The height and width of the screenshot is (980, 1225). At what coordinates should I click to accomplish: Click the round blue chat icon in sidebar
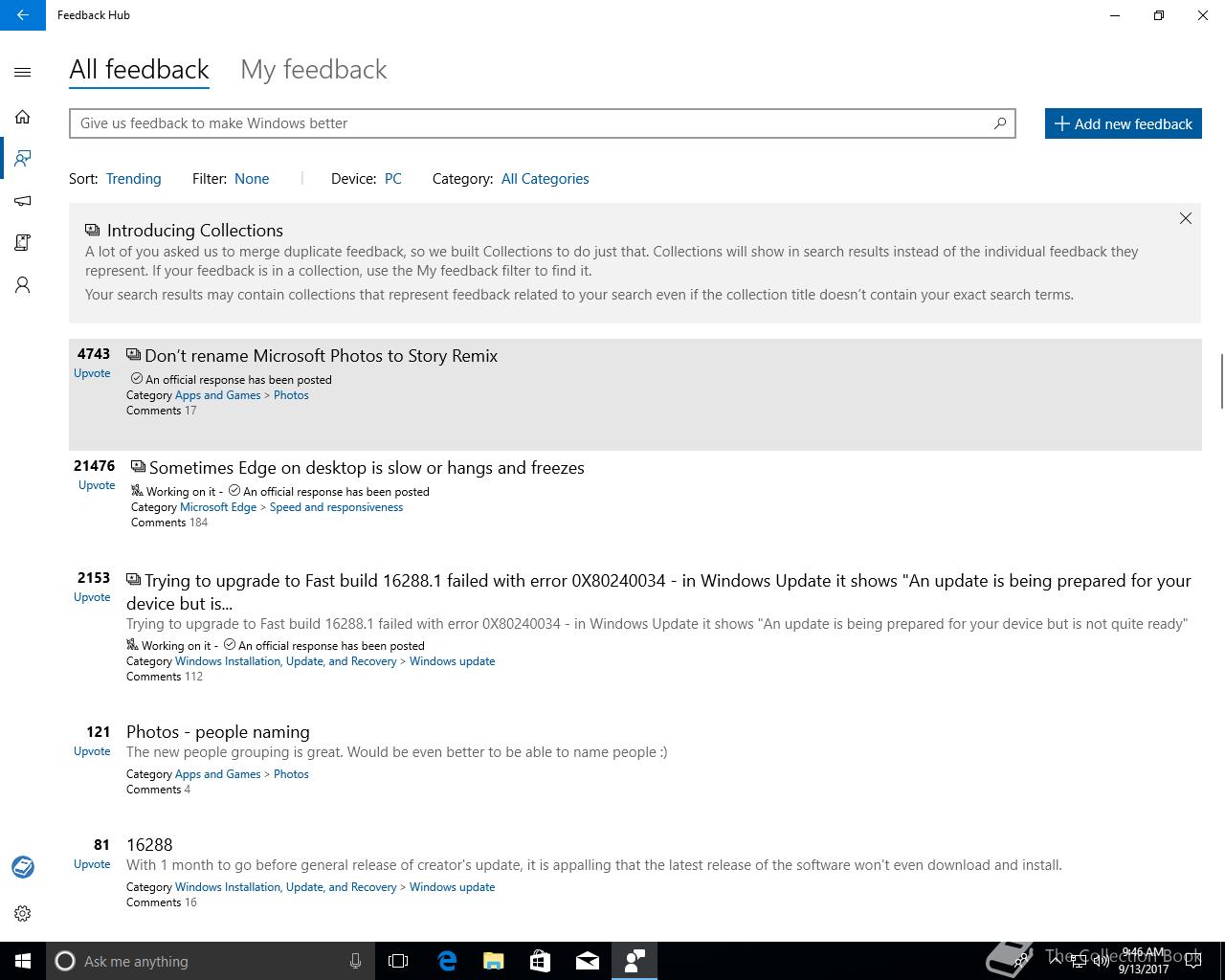tap(23, 867)
